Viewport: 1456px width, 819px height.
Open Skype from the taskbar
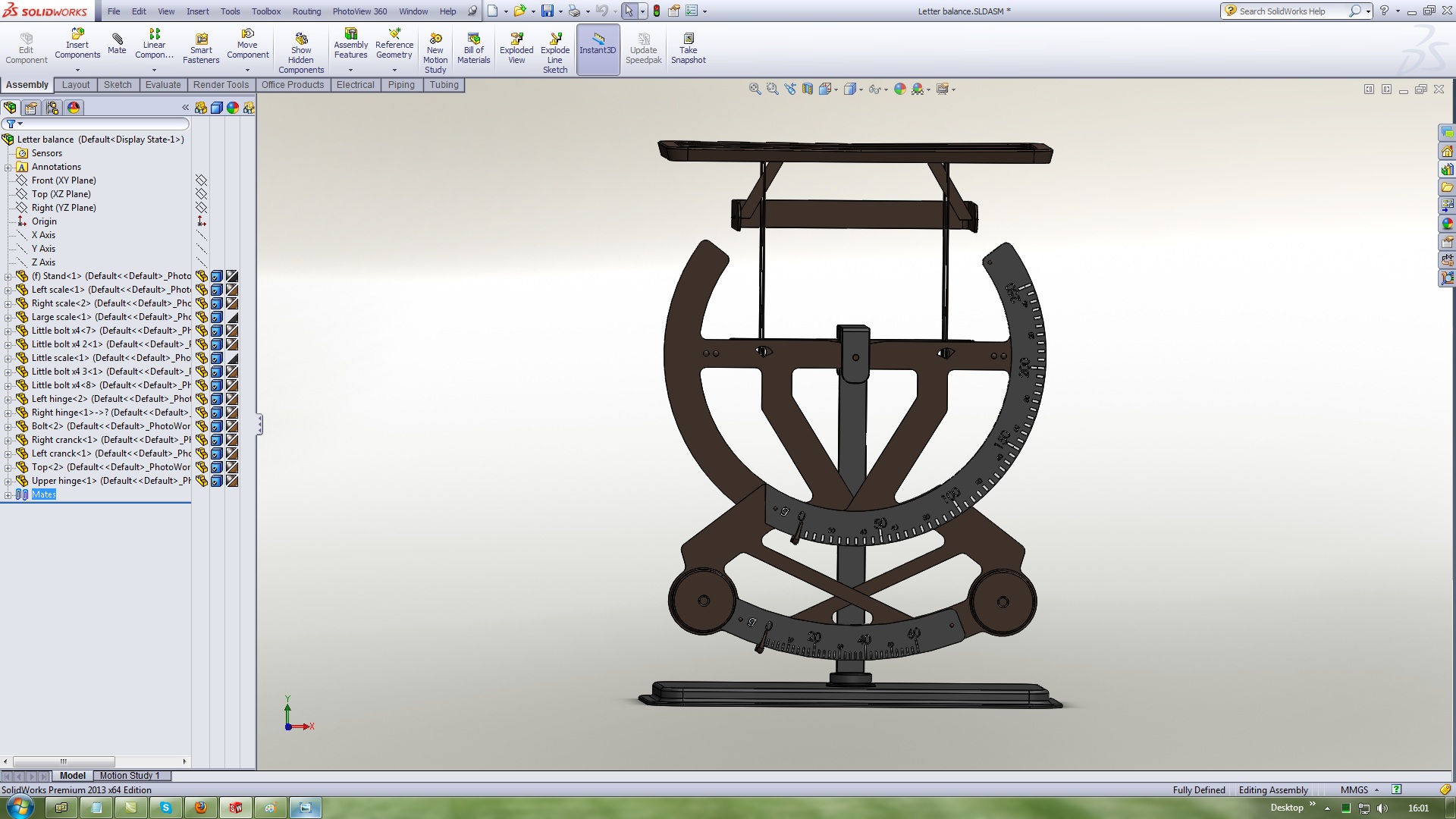pos(165,808)
